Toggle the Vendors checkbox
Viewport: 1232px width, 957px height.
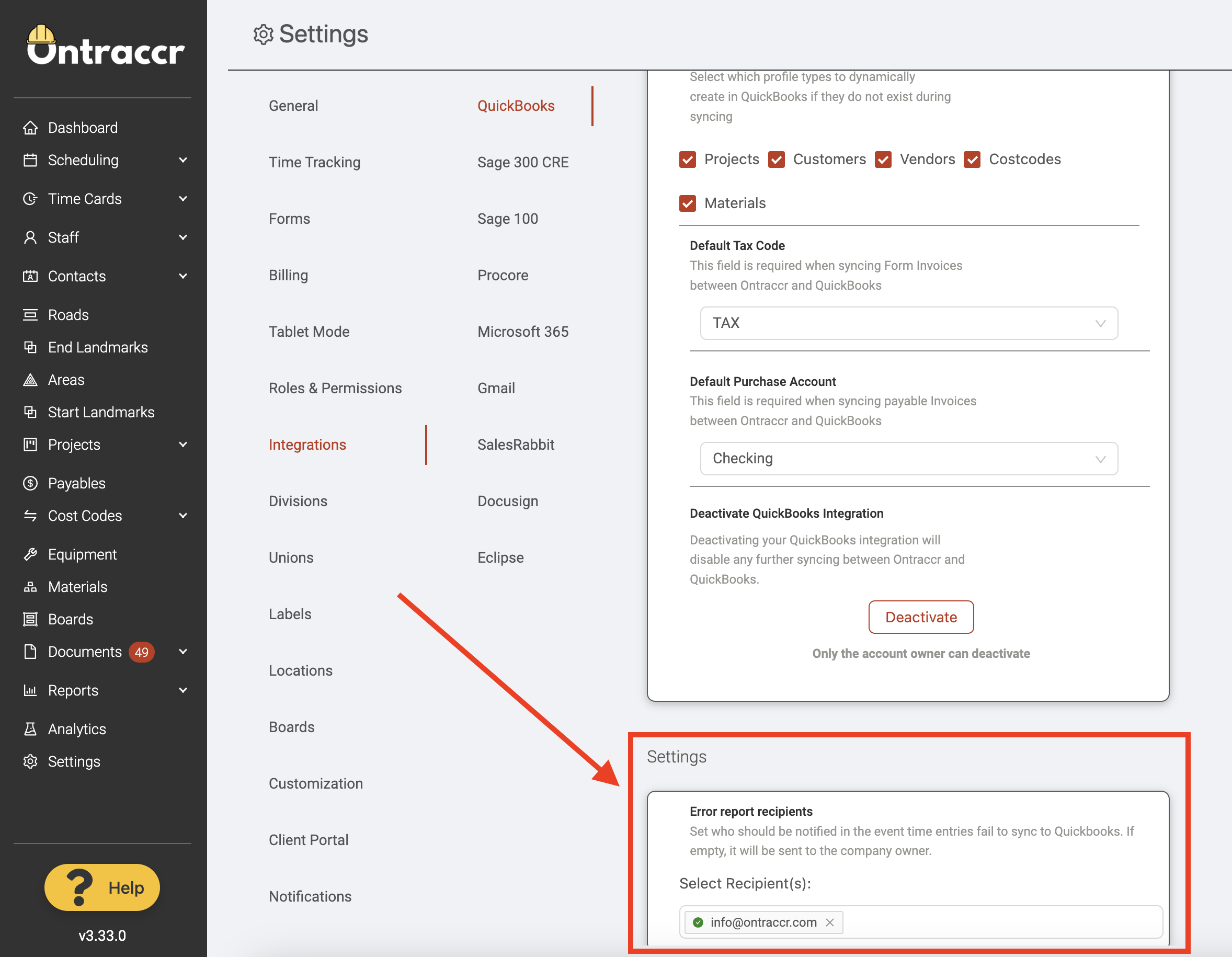click(883, 160)
